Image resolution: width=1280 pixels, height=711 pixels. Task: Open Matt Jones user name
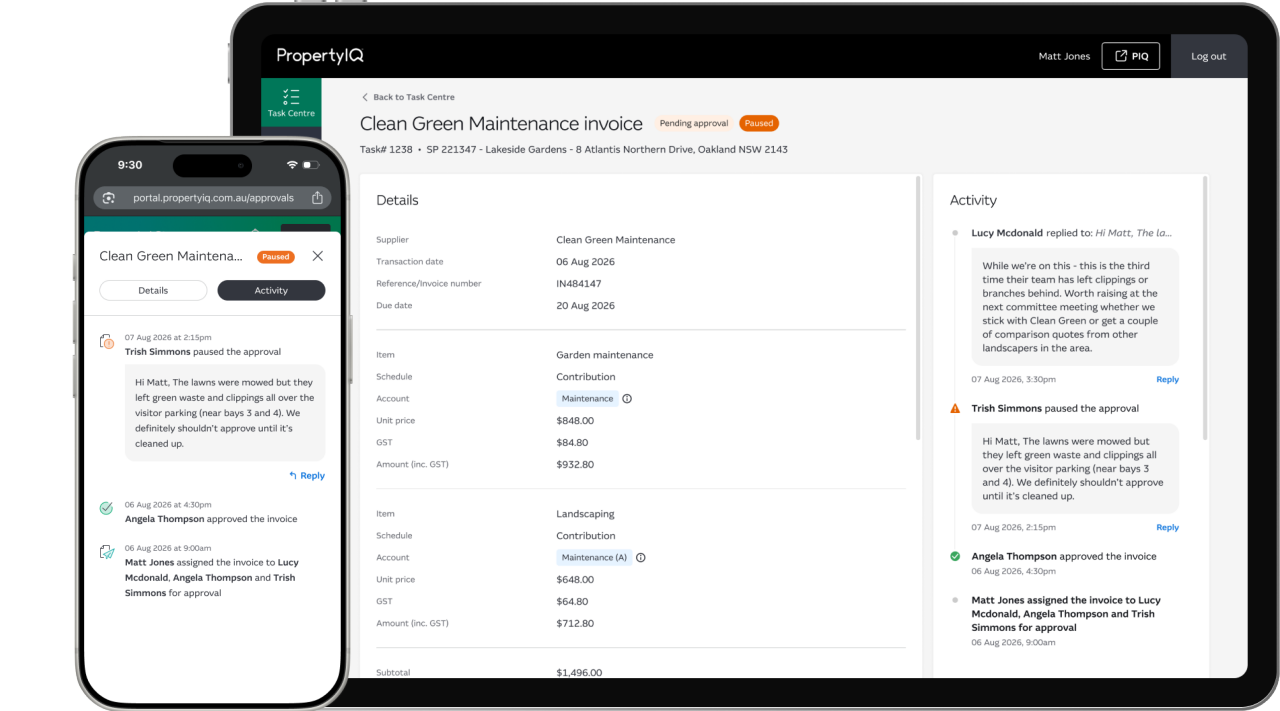[1064, 56]
